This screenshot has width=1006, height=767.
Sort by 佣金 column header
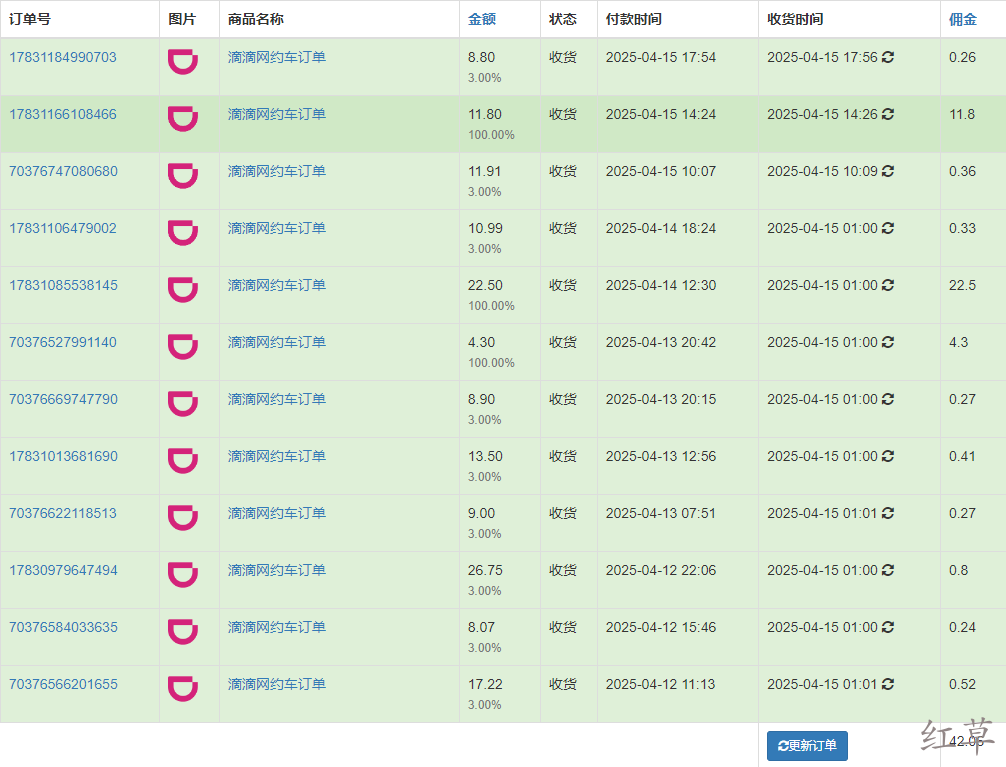(962, 19)
